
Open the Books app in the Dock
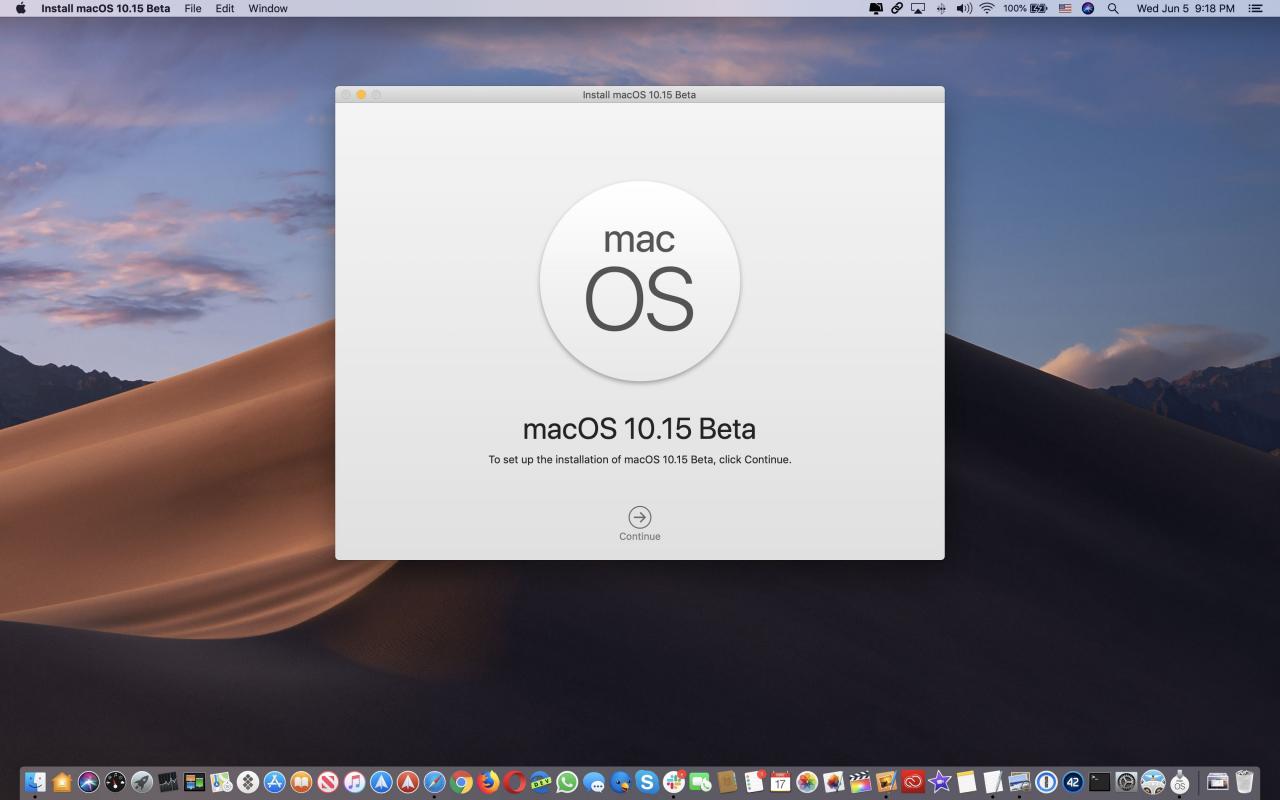pyautogui.click(x=301, y=782)
